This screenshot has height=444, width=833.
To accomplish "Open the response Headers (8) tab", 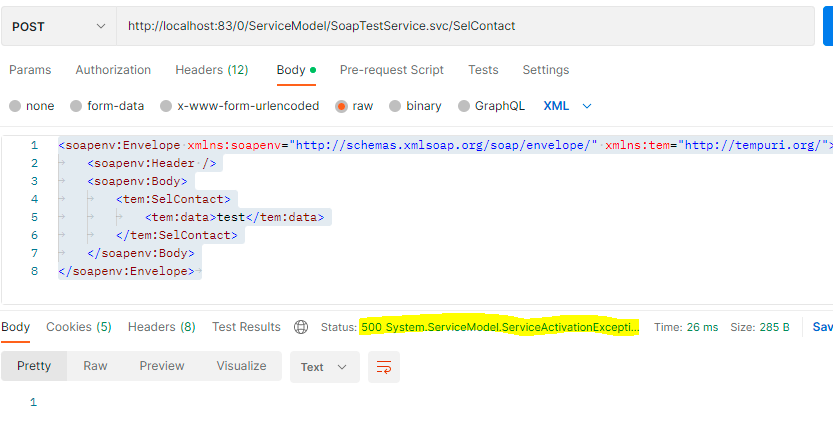I will 162,327.
